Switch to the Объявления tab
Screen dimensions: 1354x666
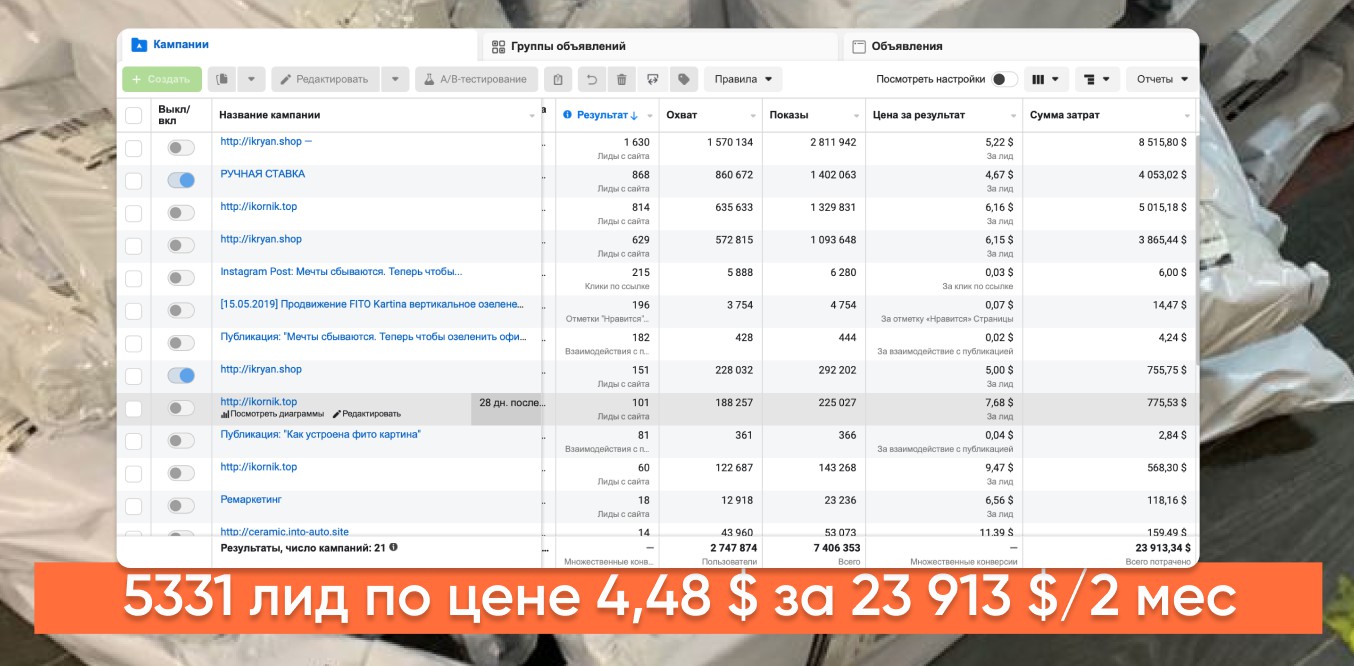point(1020,46)
